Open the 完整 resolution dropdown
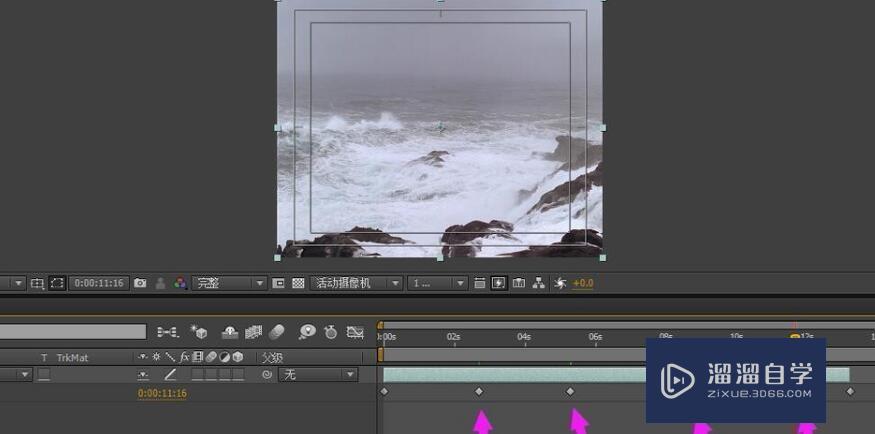The width and height of the screenshot is (875, 434). pos(229,283)
